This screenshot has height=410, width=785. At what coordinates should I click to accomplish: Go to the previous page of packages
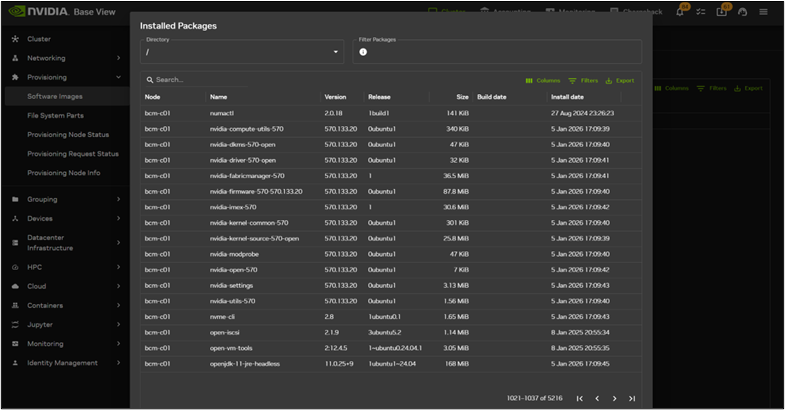click(597, 398)
